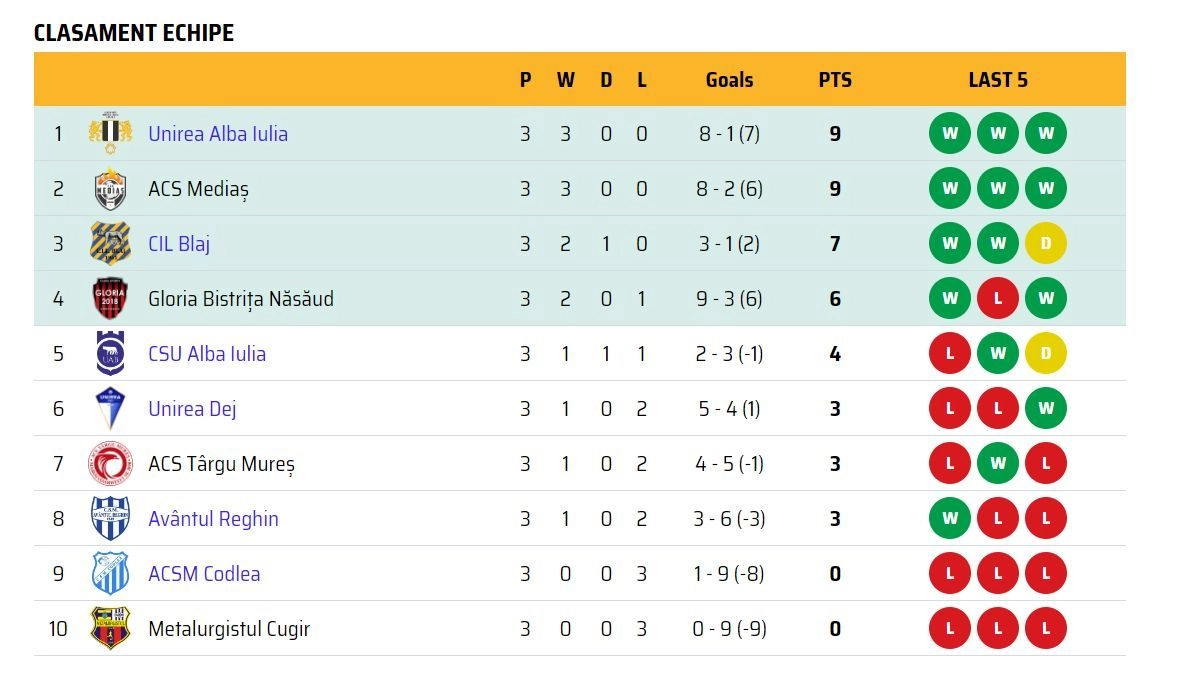Click the Unirea Alba Iulia team crest

pos(110,133)
